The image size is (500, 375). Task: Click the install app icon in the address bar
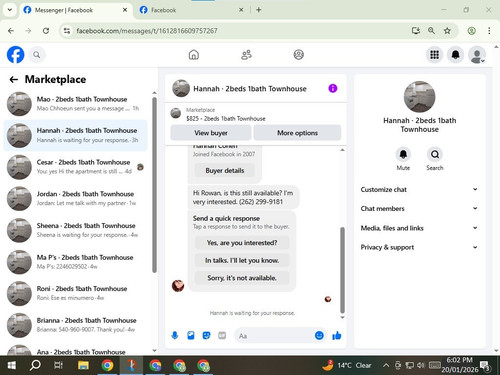415,31
